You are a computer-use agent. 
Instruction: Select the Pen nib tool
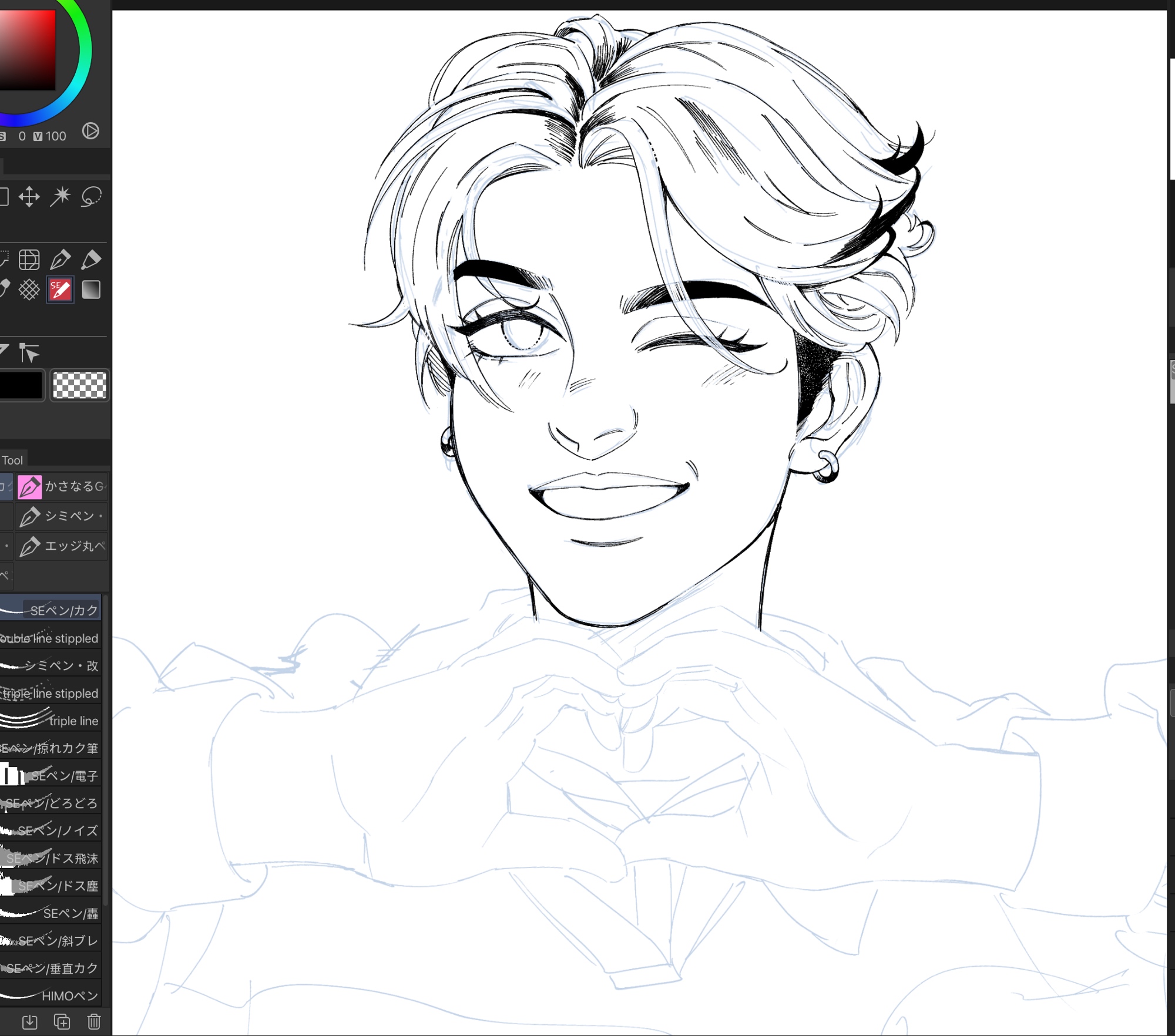[60, 259]
